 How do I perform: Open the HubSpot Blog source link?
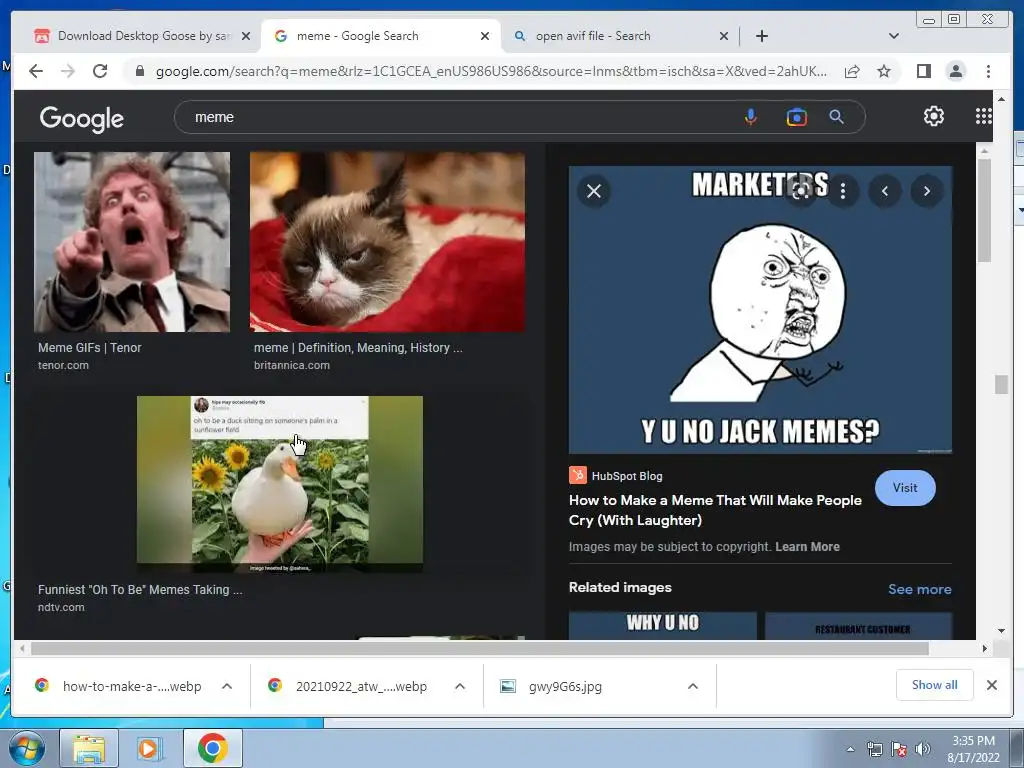click(616, 476)
